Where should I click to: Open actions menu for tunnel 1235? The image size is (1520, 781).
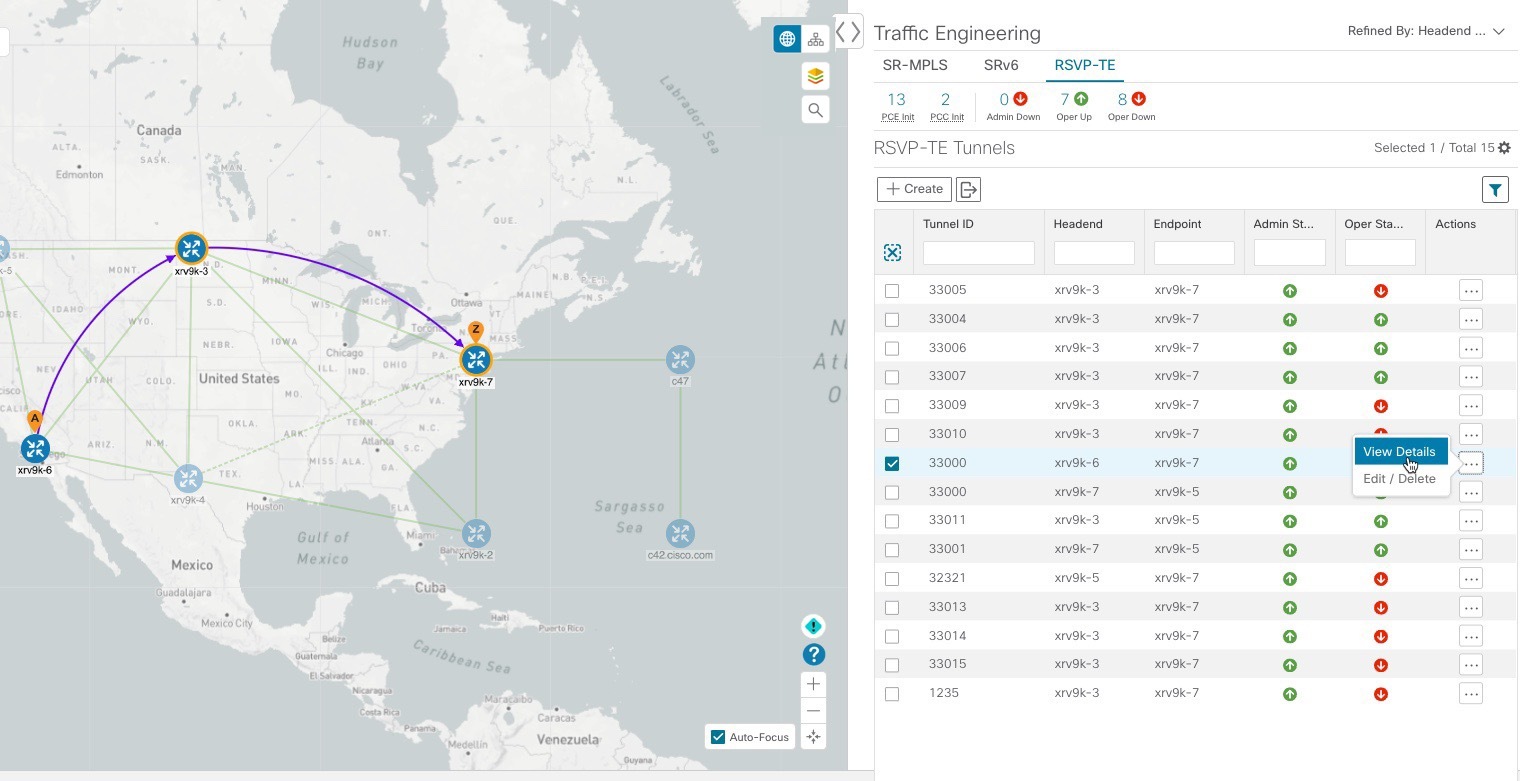pos(1470,694)
